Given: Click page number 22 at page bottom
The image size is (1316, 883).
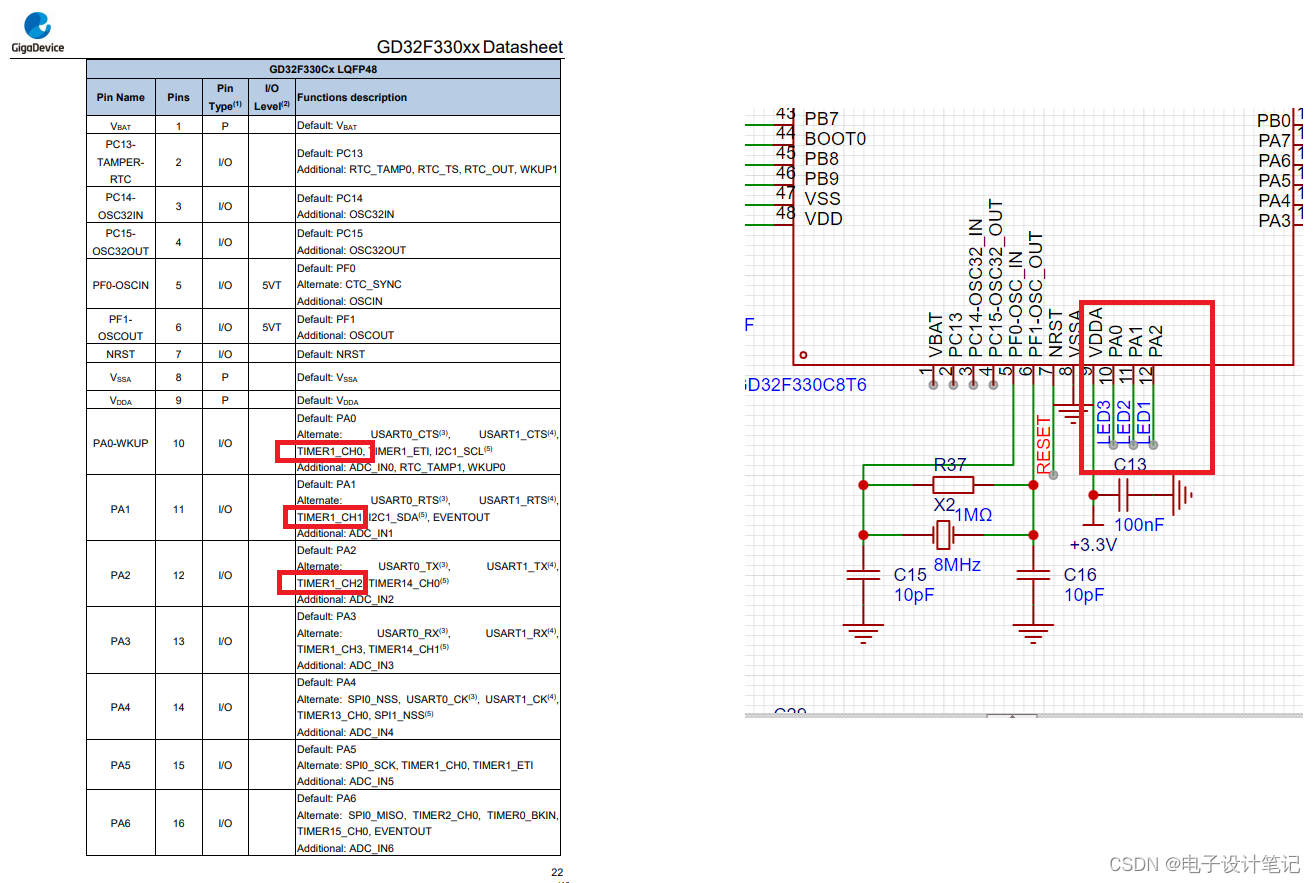Looking at the screenshot, I should click(557, 872).
